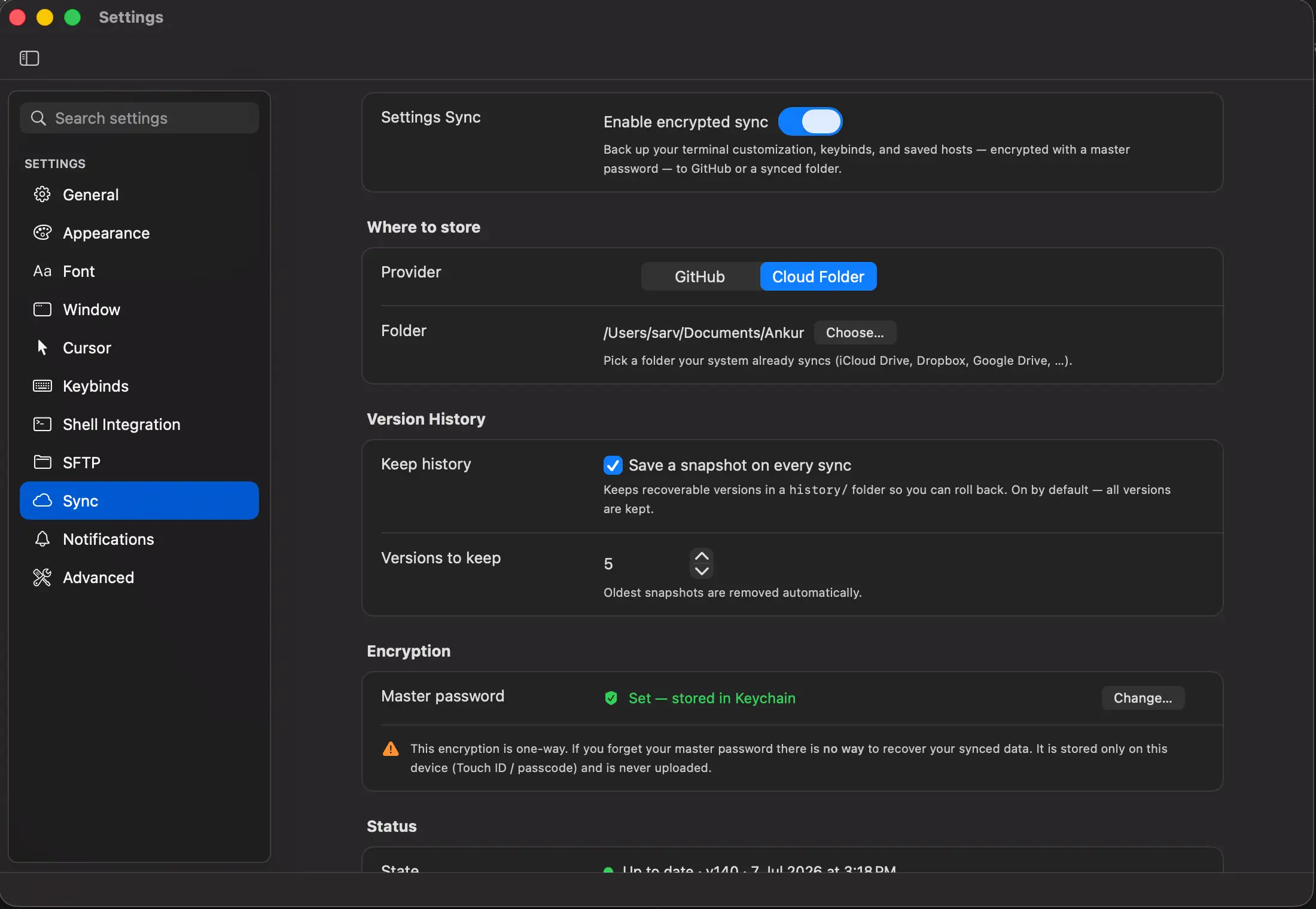Click the Version History heading
1316x909 pixels.
(x=426, y=419)
